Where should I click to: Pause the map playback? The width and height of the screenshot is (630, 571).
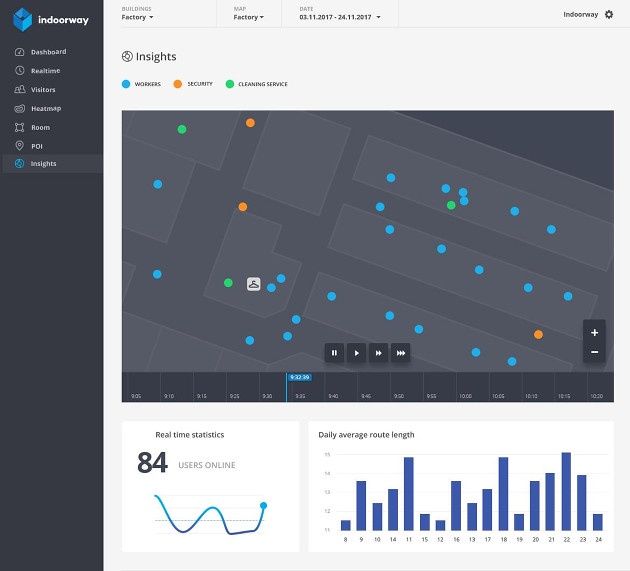tap(334, 353)
